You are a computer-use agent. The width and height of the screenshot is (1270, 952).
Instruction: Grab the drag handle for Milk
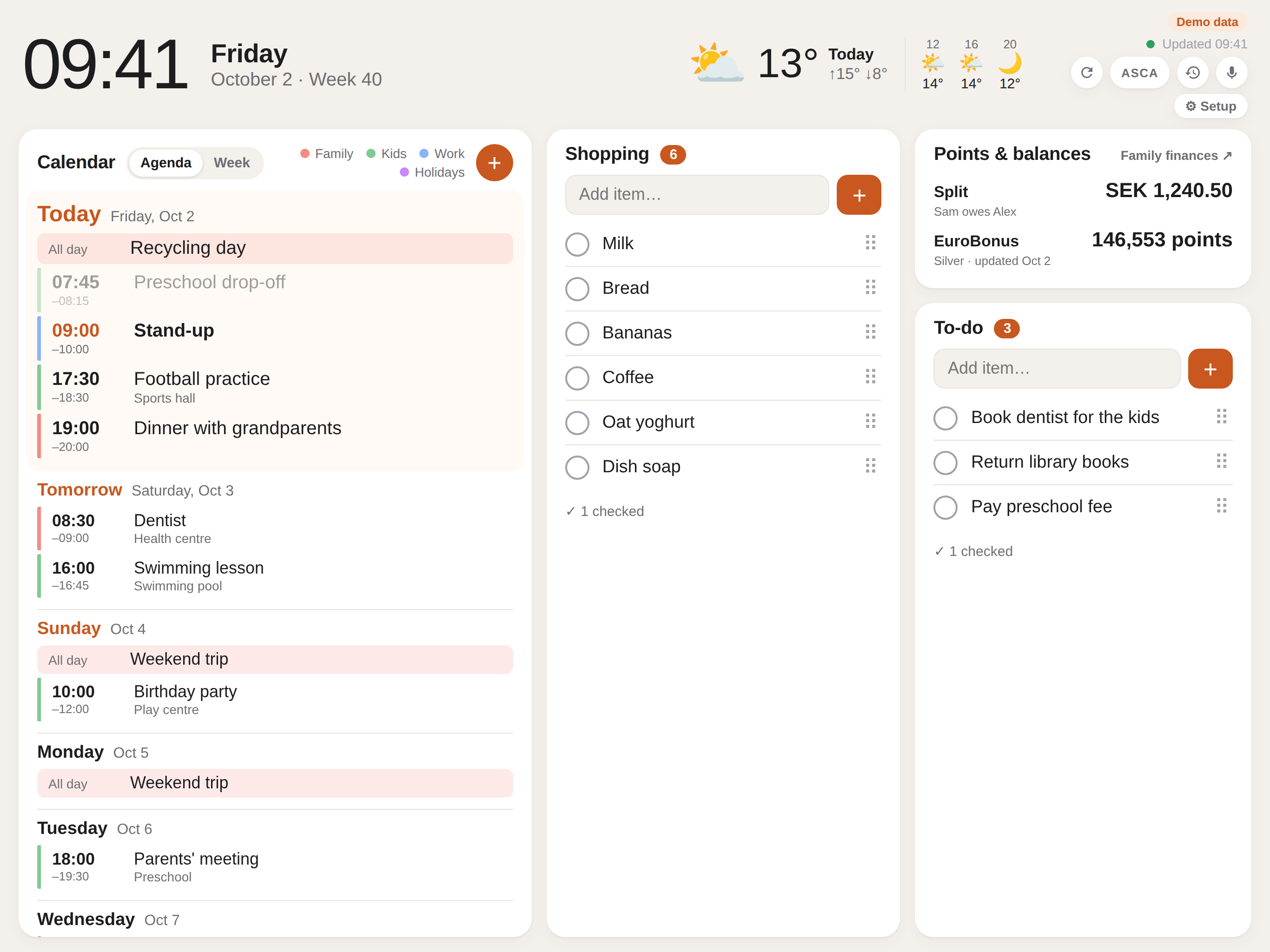[x=870, y=243]
